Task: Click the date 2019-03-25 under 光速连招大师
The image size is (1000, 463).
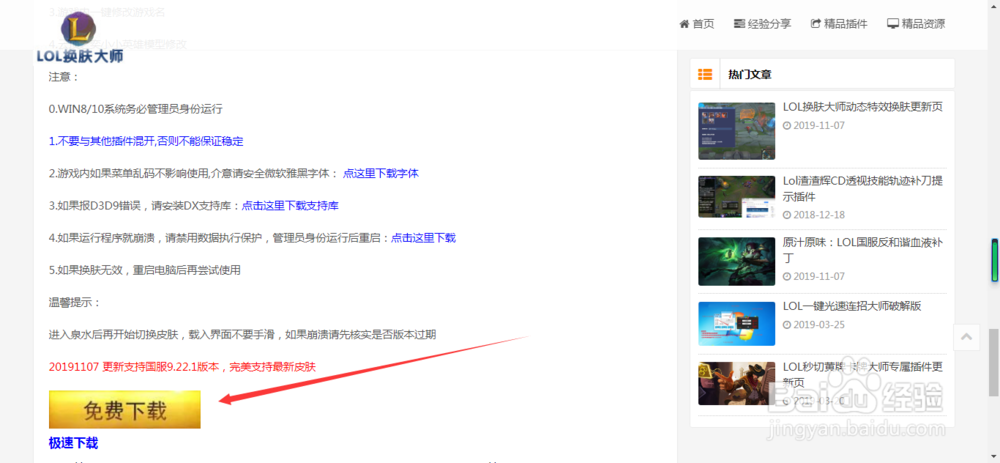Action: 814,325
